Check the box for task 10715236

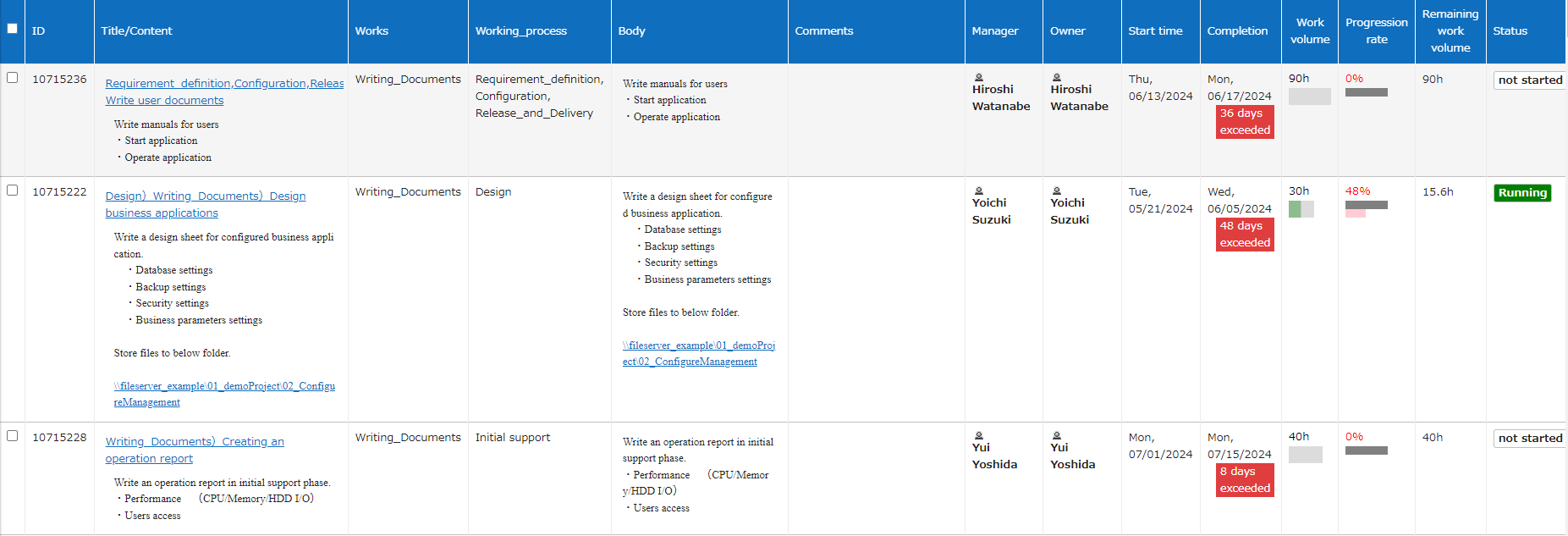(x=12, y=77)
